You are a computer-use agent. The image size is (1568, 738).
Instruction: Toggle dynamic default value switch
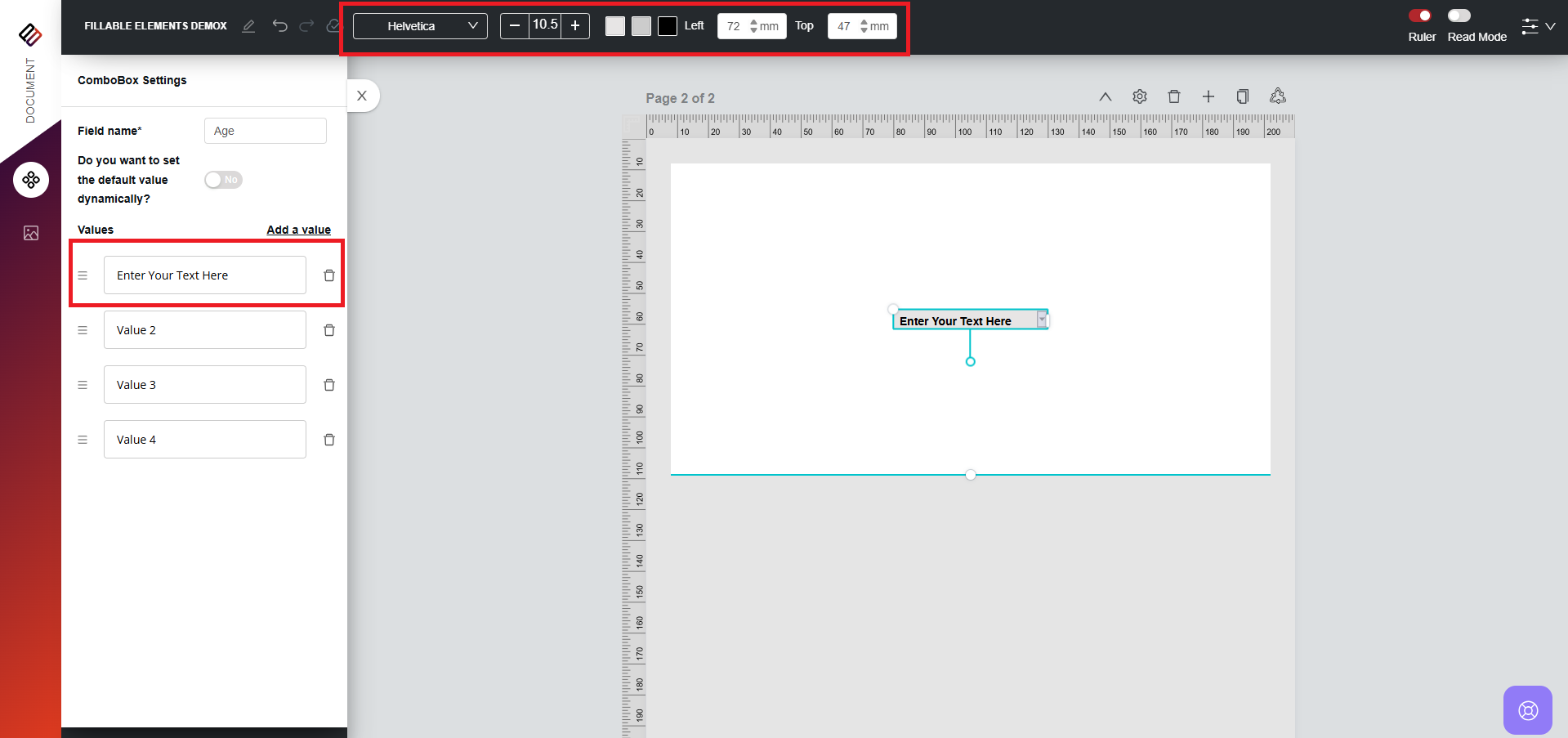click(223, 180)
